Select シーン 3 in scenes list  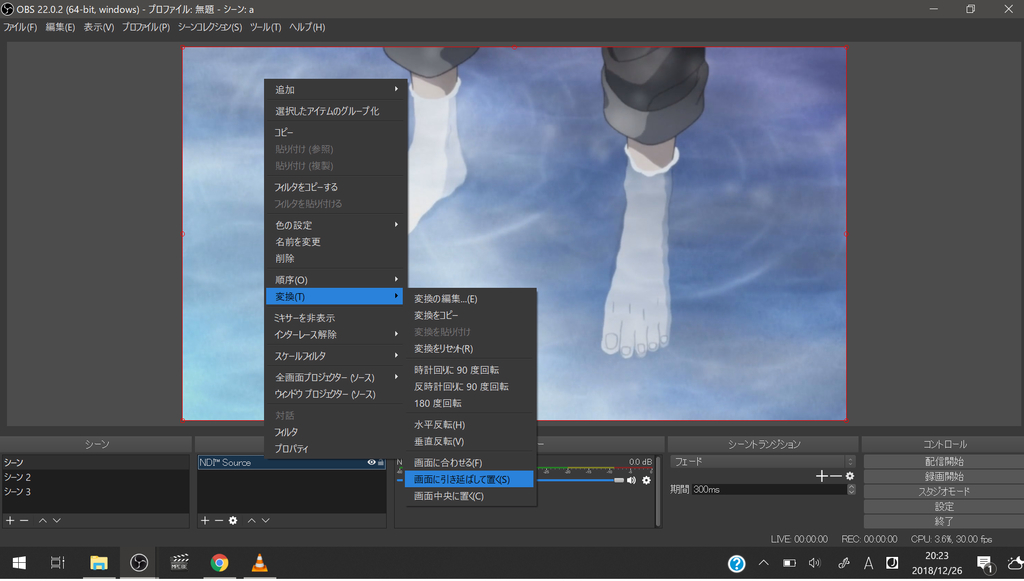tap(96, 492)
